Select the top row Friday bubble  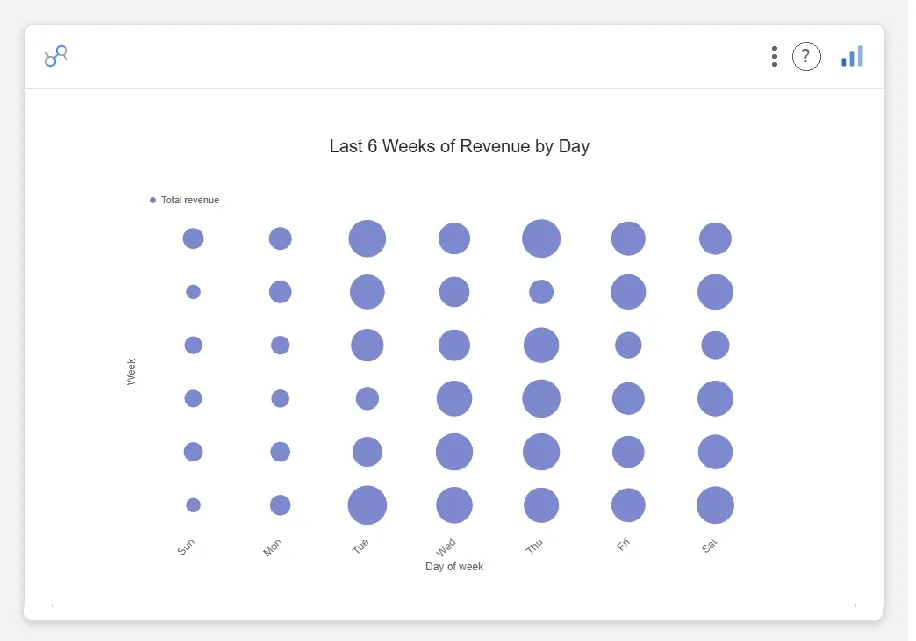click(628, 238)
